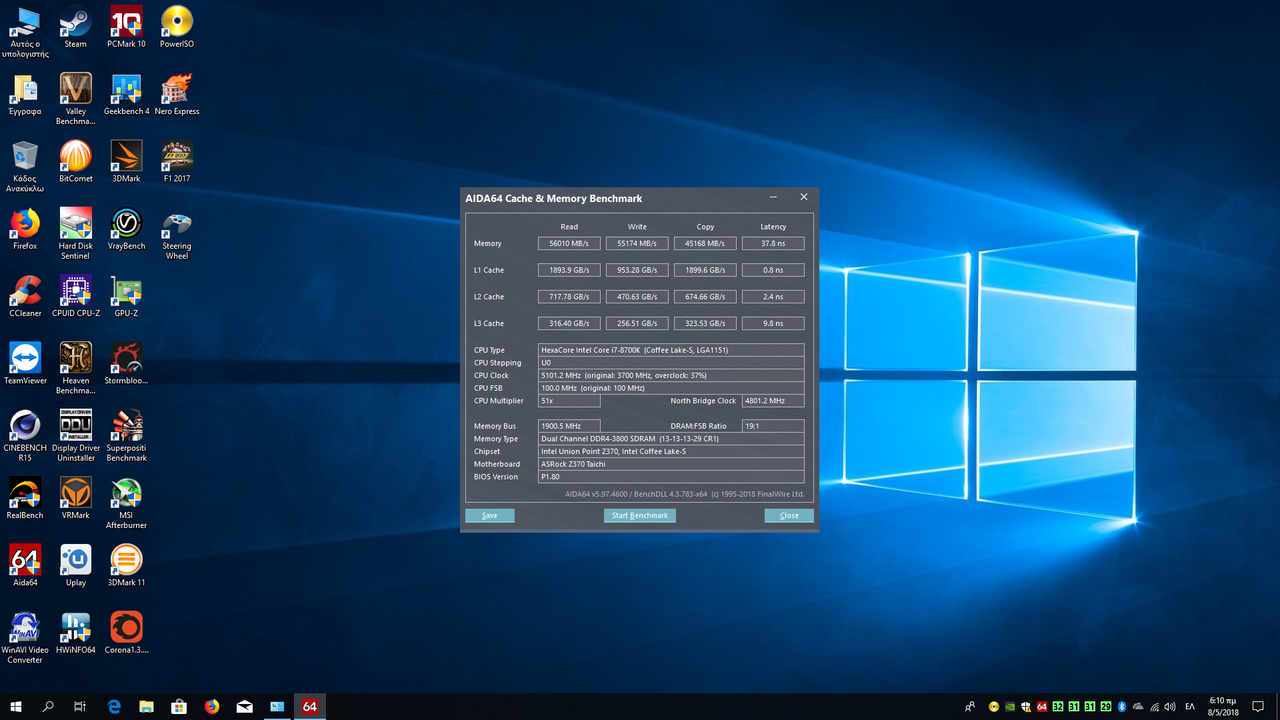Open taskbar search magnifier

(x=48, y=706)
